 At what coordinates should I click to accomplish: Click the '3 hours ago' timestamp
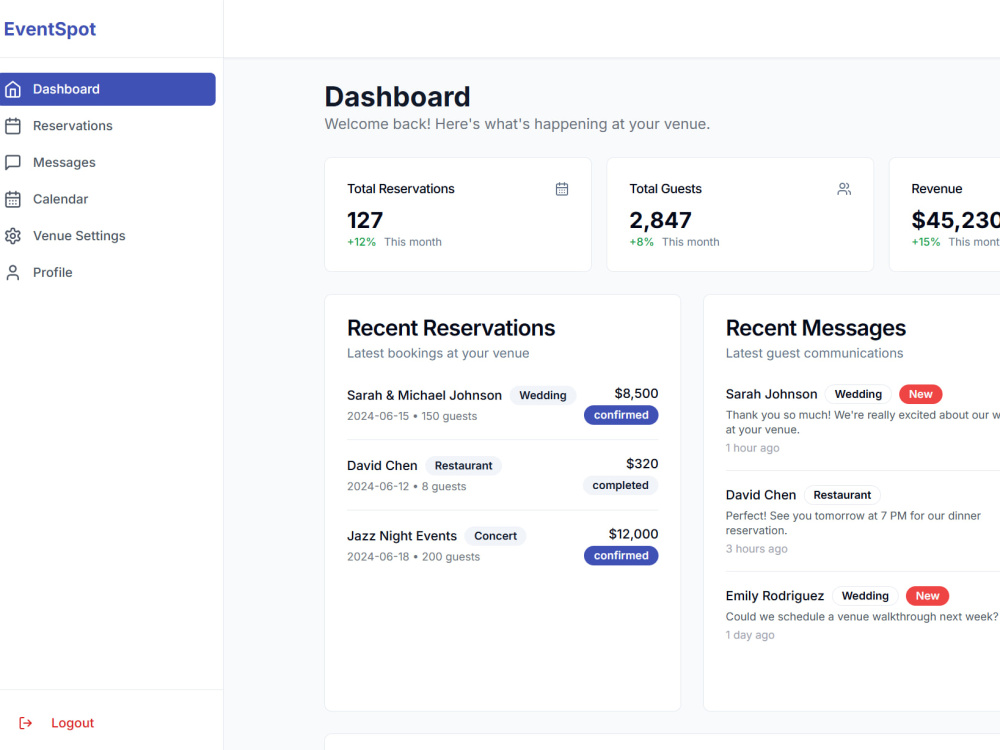[x=756, y=548]
